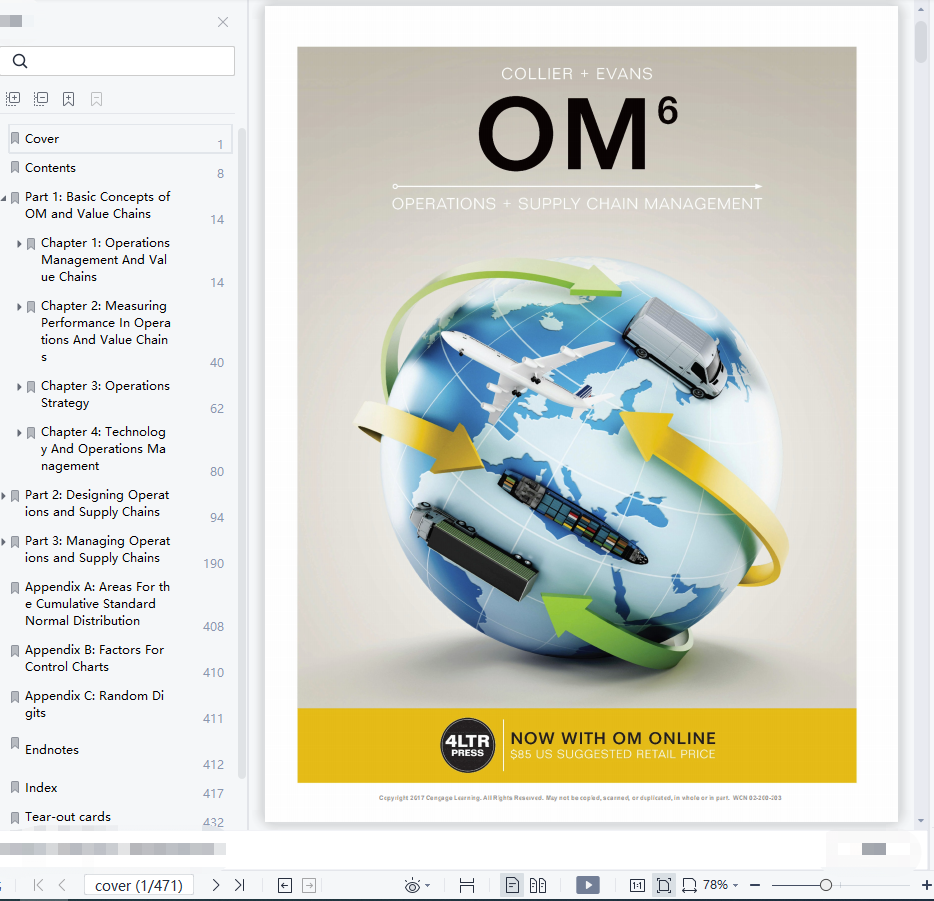Start the slideshow play button
The height and width of the screenshot is (901, 934).
click(x=588, y=886)
